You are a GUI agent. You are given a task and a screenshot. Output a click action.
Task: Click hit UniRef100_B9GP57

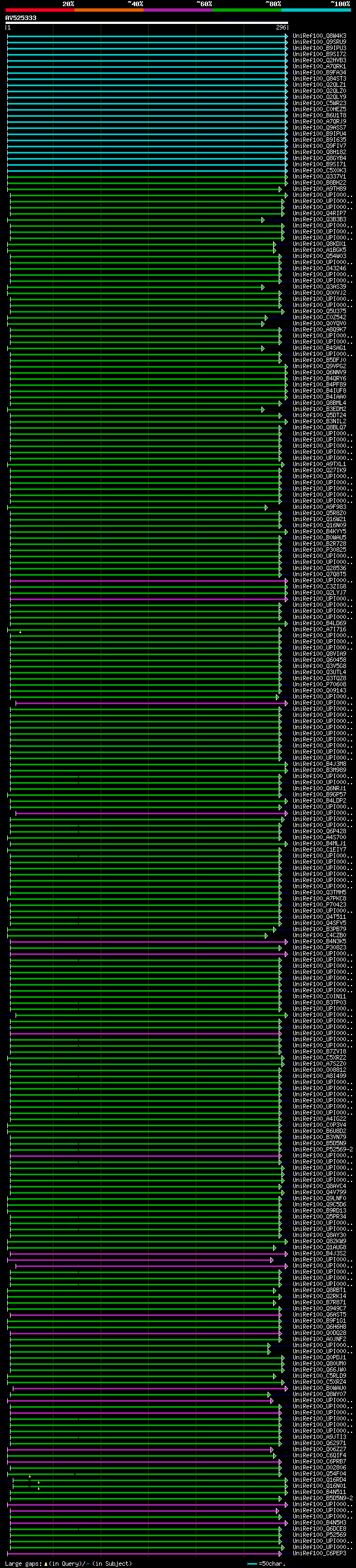click(319, 794)
